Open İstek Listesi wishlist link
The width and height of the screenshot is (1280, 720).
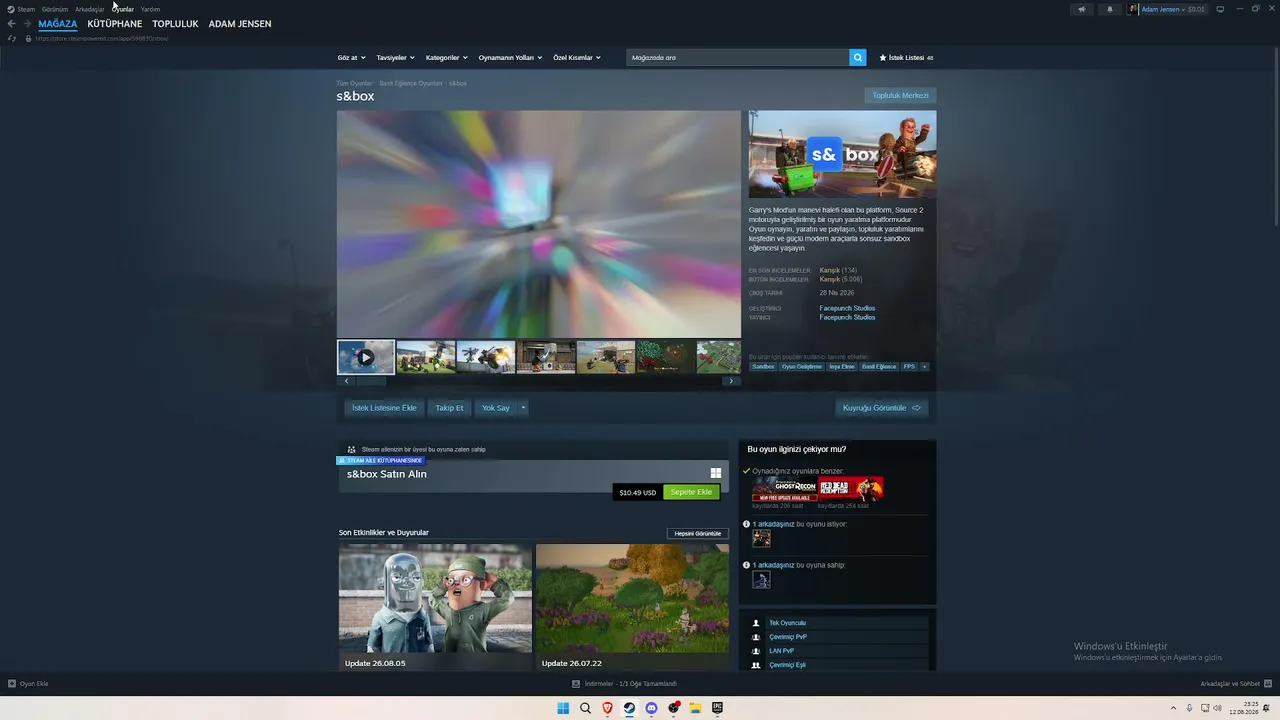(906, 58)
